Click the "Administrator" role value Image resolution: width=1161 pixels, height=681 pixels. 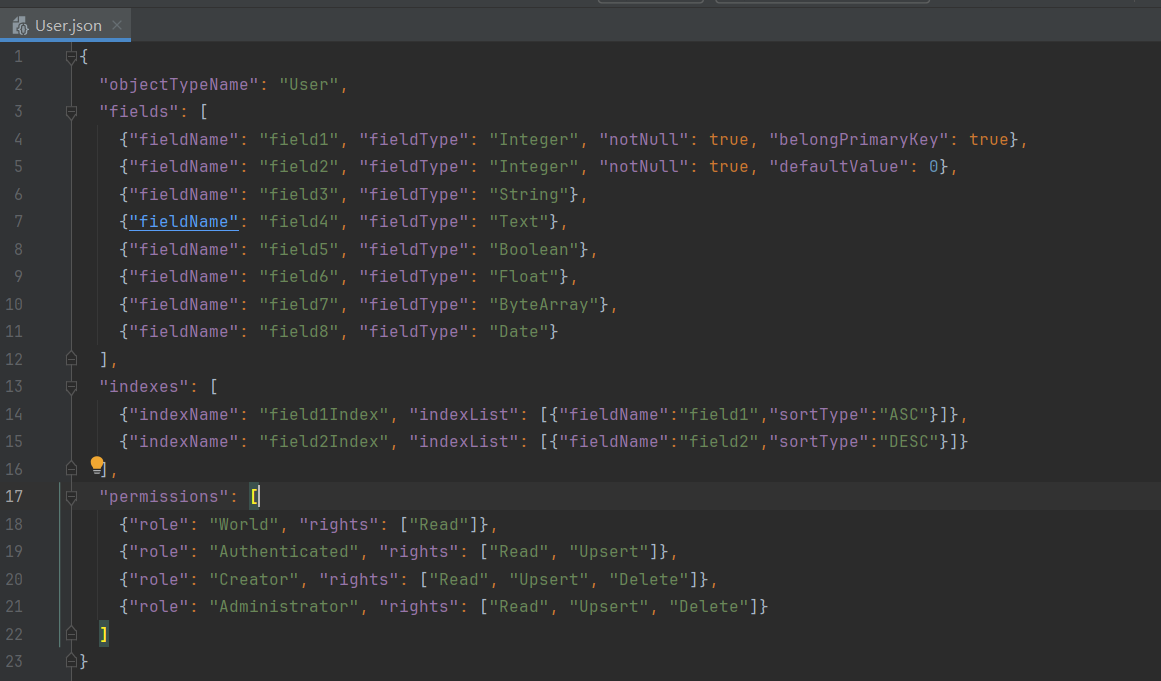284,607
